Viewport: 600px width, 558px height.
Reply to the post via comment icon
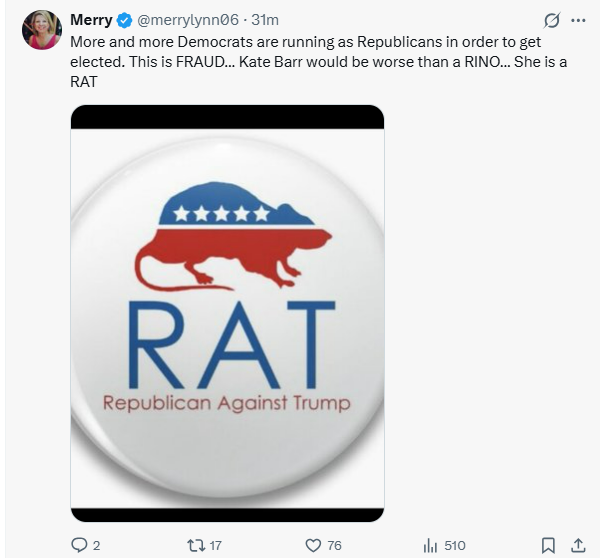[x=80, y=545]
